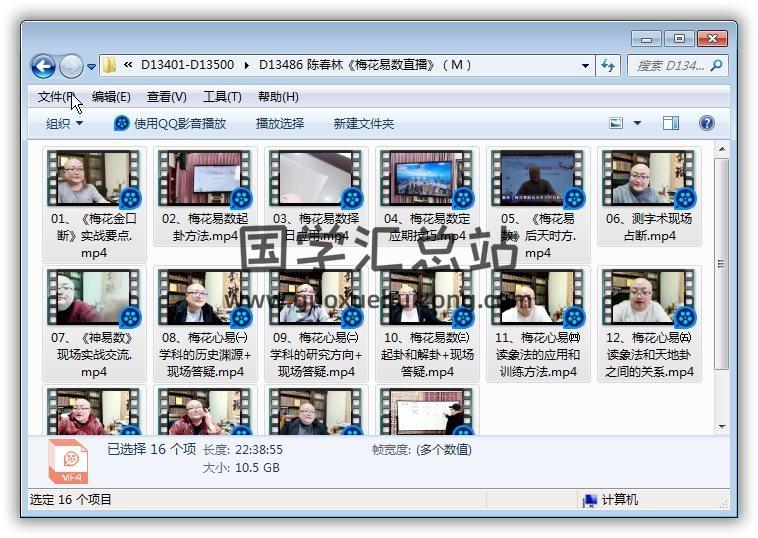Viewport: 758px width, 538px height.
Task: Open the recent locations dropdown arrow
Action: point(91,67)
